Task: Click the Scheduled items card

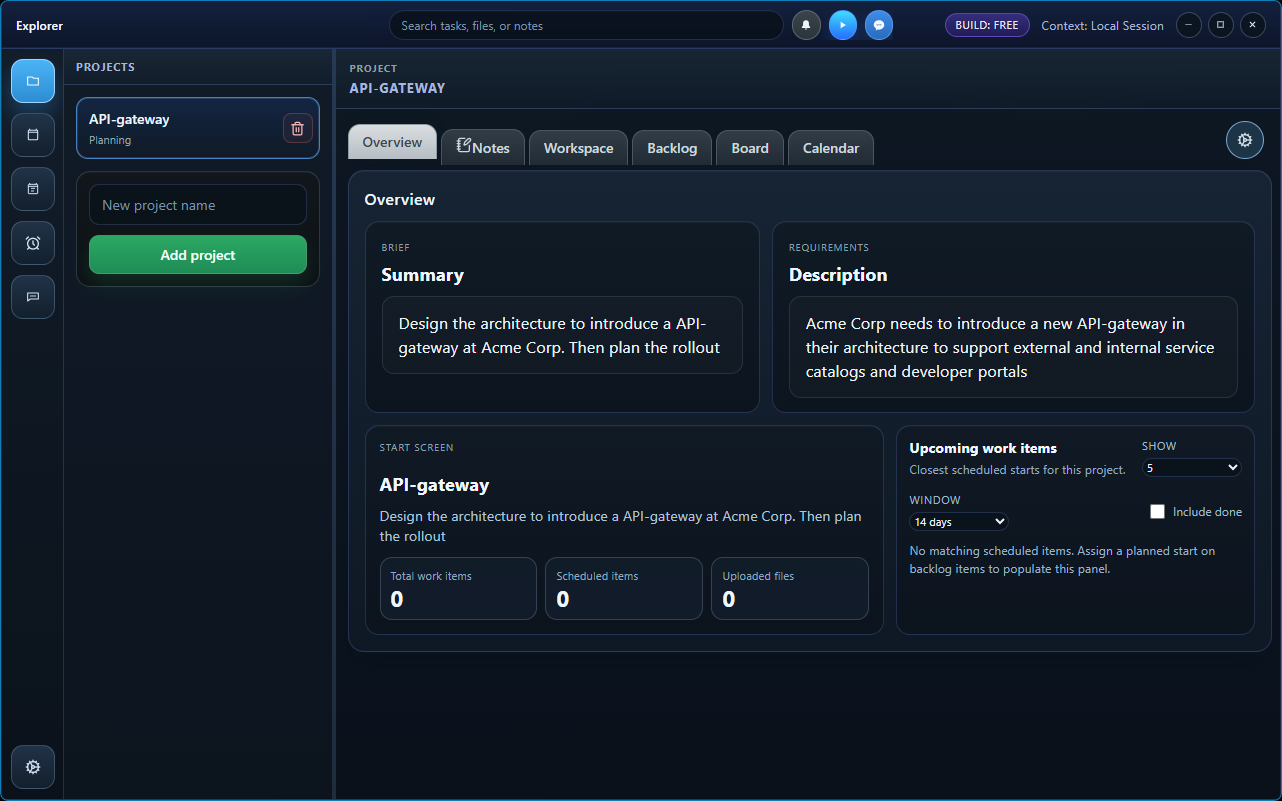Action: [x=624, y=588]
